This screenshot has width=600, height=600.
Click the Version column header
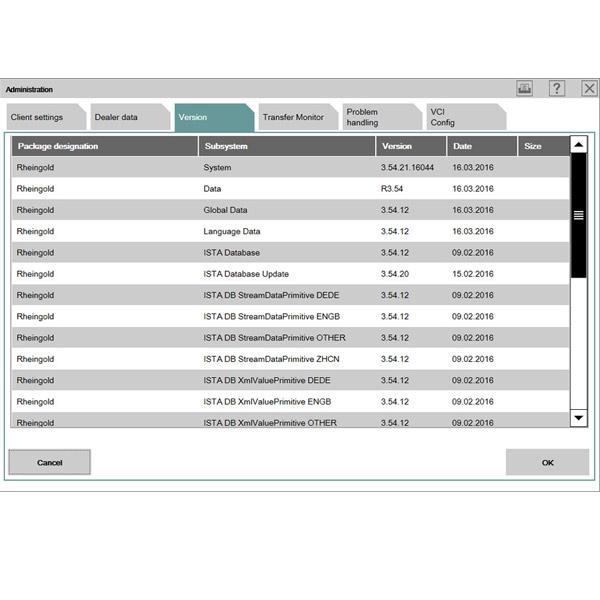411,146
